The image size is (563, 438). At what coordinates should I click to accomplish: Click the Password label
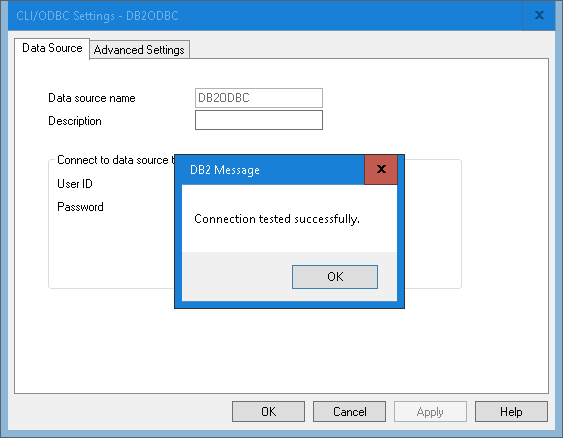(x=80, y=207)
